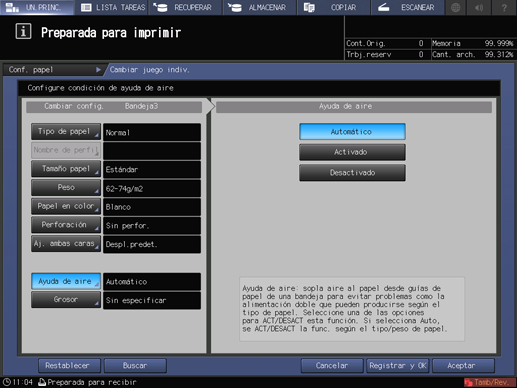This screenshot has height=388, width=517.
Task: Select the Desactivado air assist option
Action: point(352,173)
